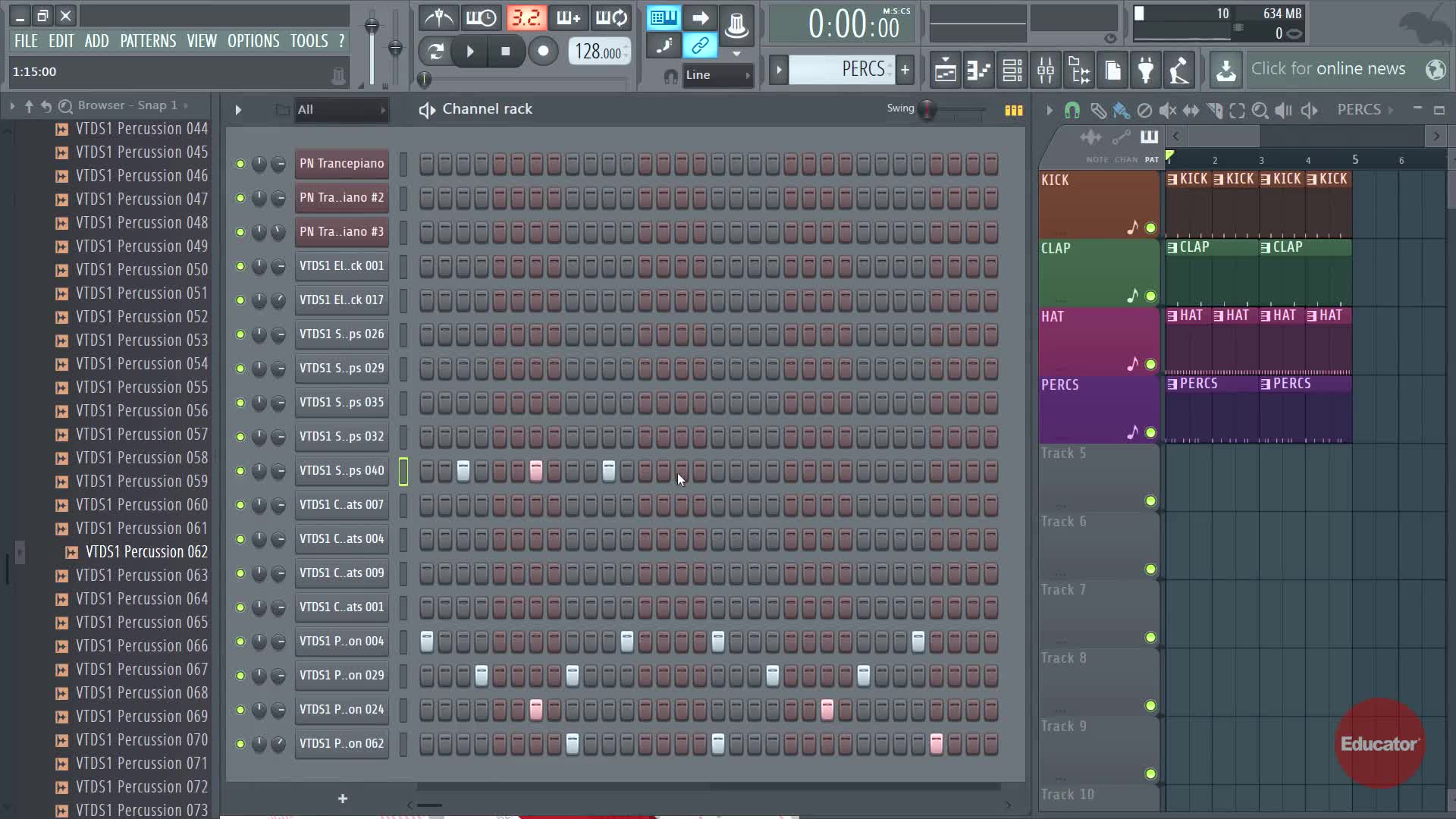Enable metronome in transport toolbar
The image size is (1456, 819).
[439, 17]
